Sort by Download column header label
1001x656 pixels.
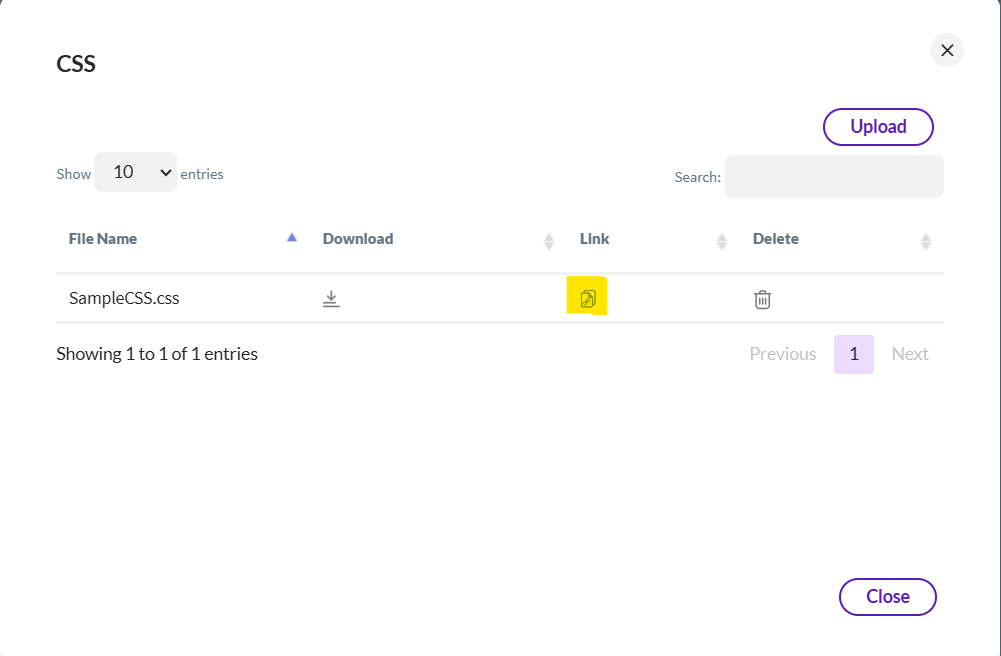point(358,239)
